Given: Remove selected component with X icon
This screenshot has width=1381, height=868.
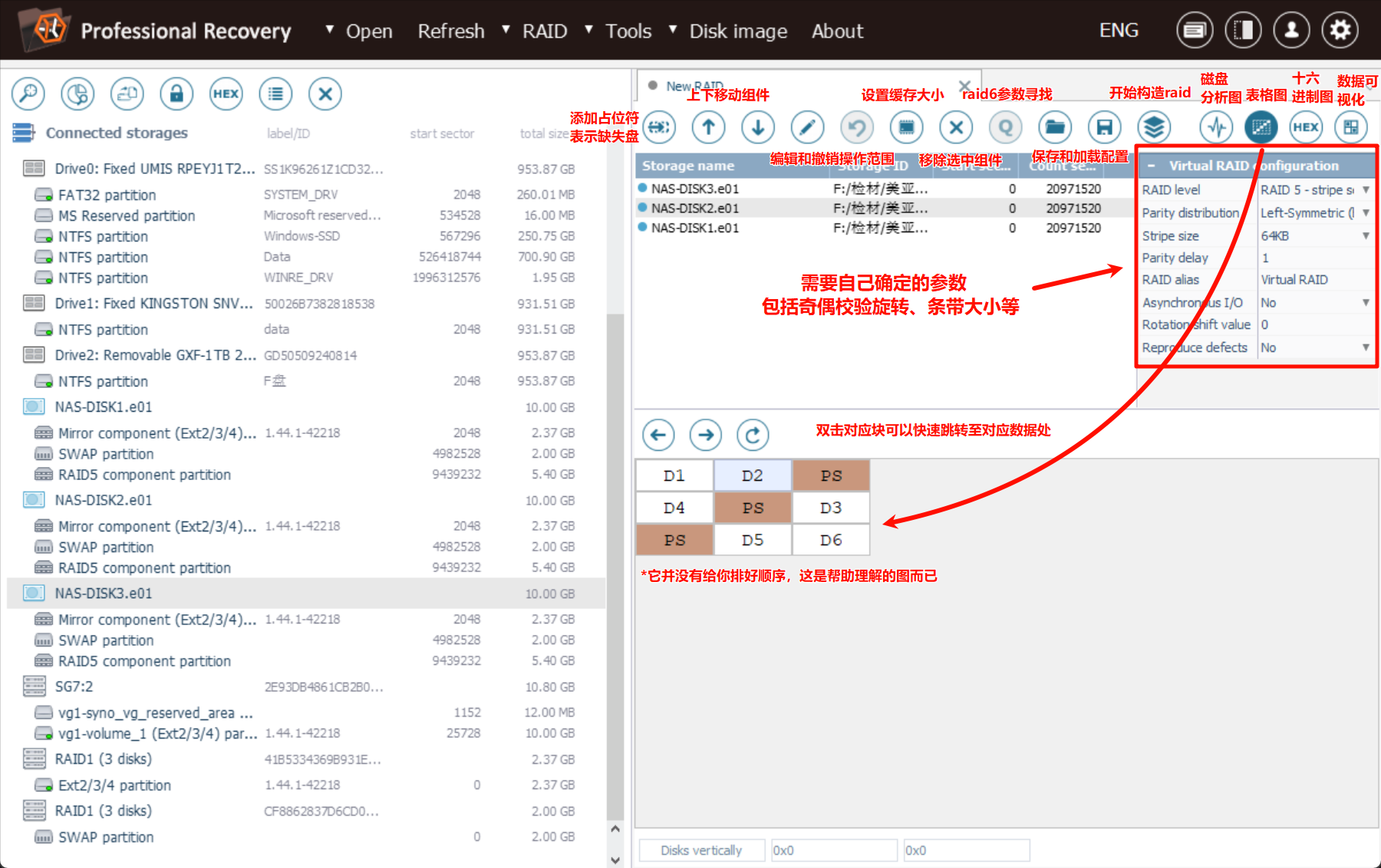Looking at the screenshot, I should 956,127.
